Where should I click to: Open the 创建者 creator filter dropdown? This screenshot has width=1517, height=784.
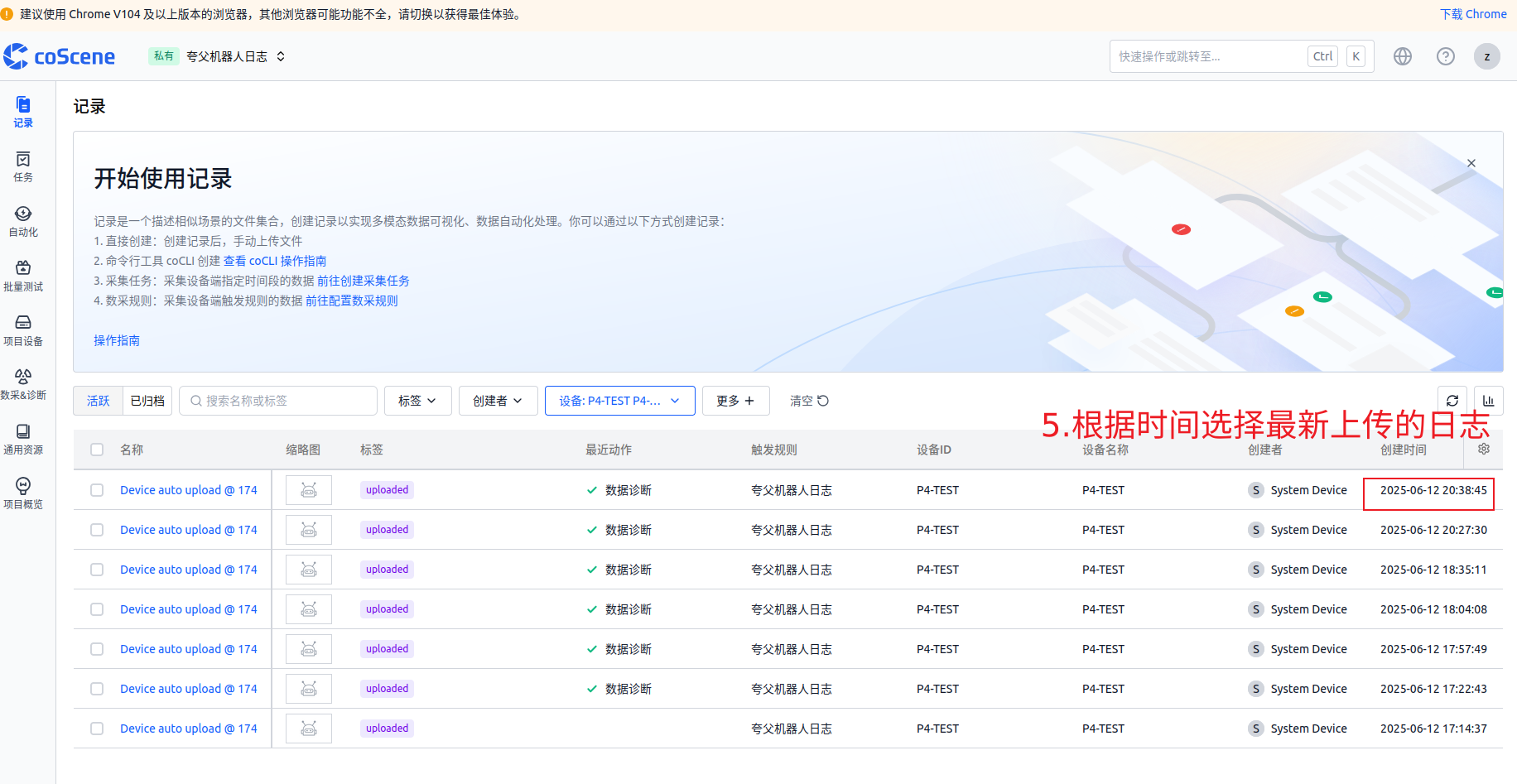[498, 401]
